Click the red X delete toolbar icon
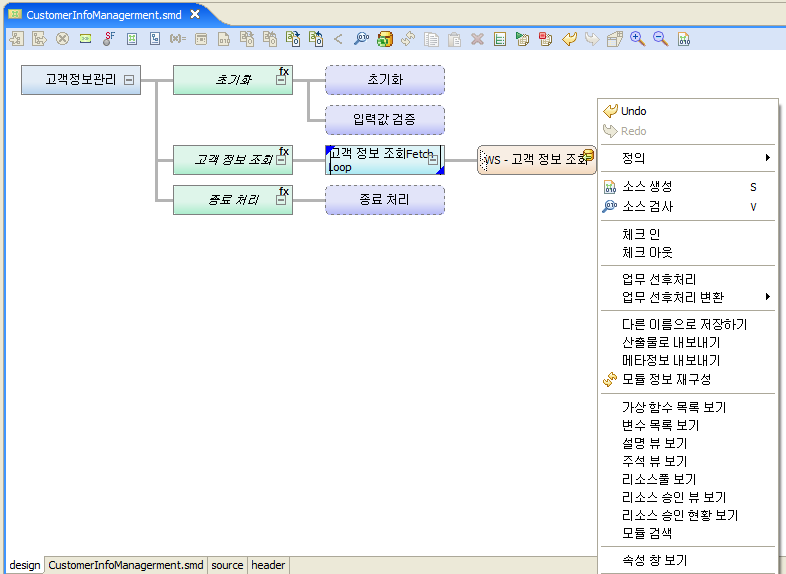 coord(477,39)
